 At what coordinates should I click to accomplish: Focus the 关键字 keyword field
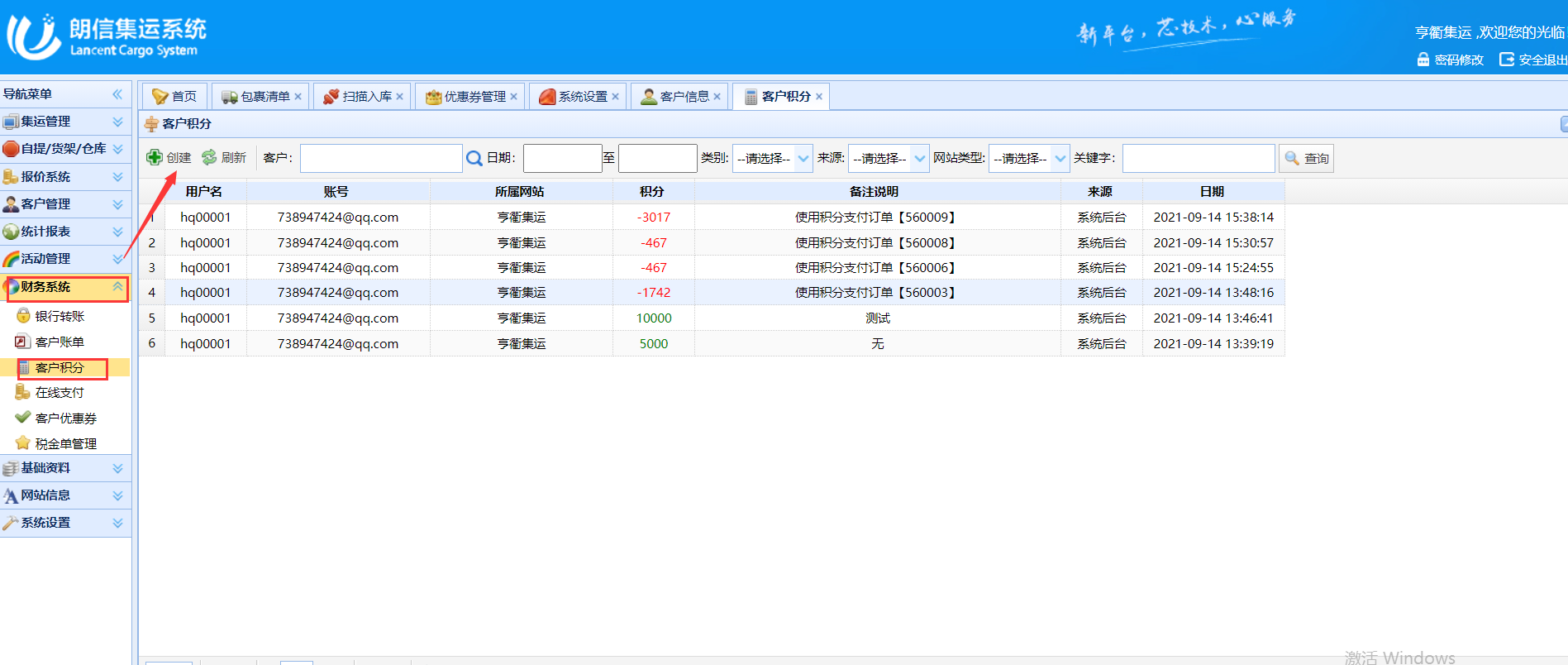coord(1199,158)
